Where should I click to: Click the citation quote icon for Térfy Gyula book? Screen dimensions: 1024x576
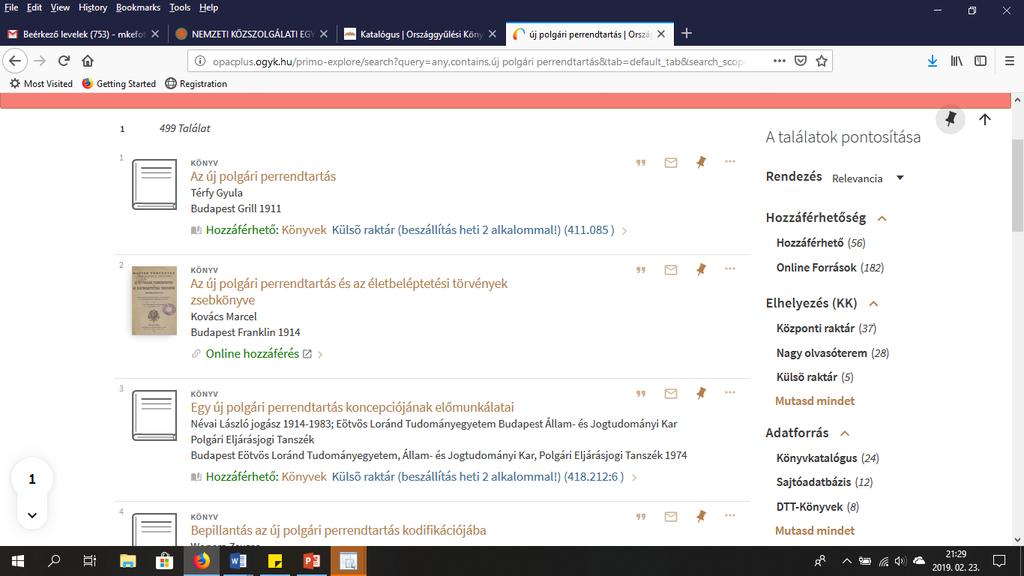(x=641, y=163)
